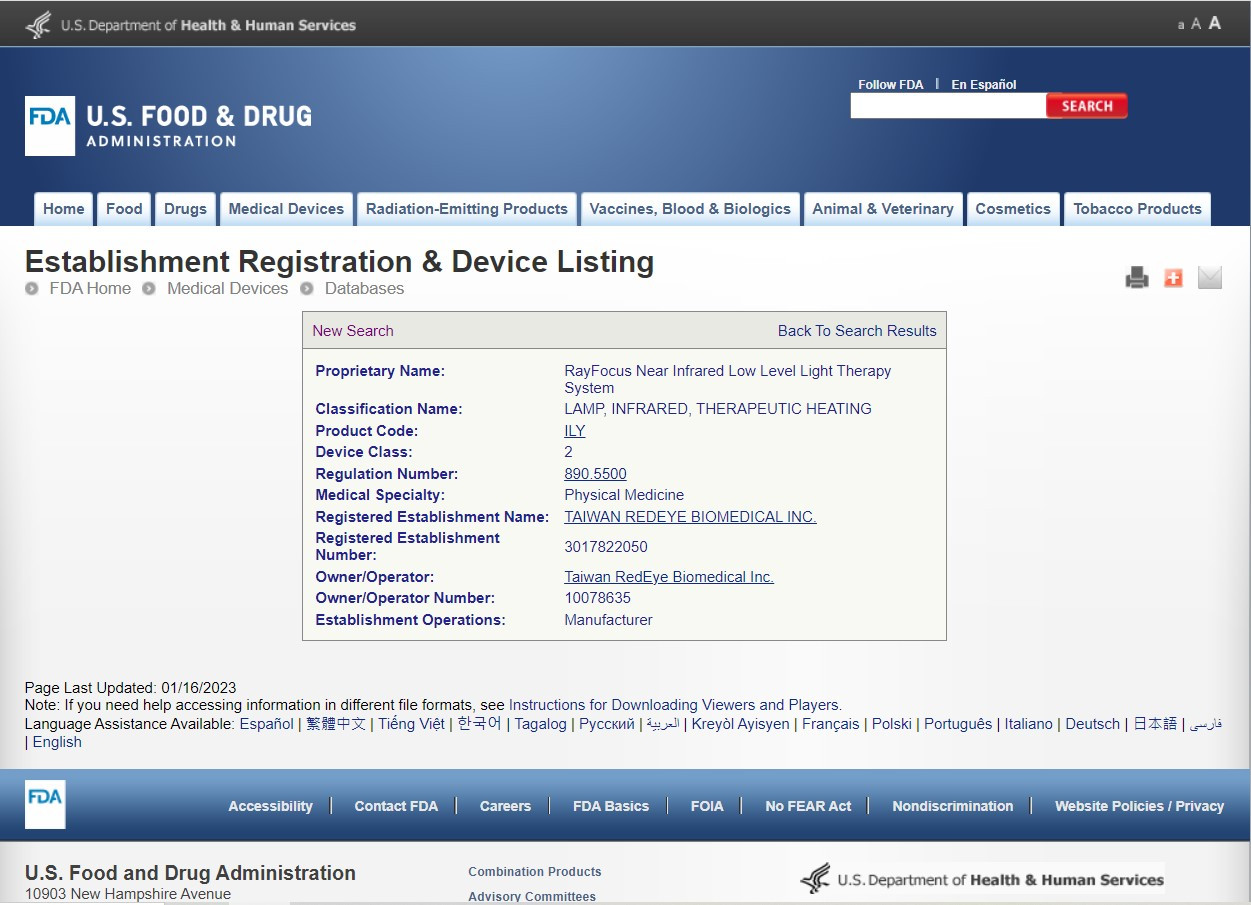Image resolution: width=1251 pixels, height=905 pixels.
Task: Click Combination Products footer link
Action: [535, 872]
